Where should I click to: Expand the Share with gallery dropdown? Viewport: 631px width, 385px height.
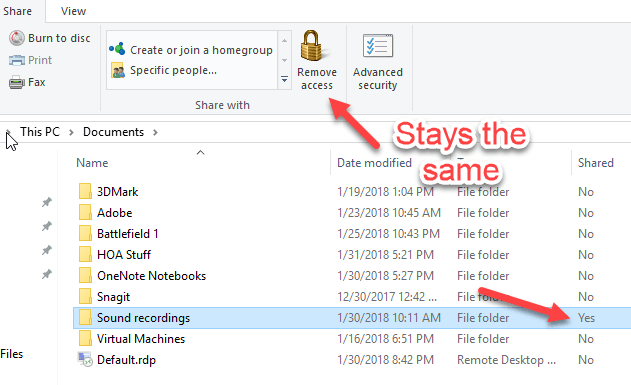click(284, 79)
